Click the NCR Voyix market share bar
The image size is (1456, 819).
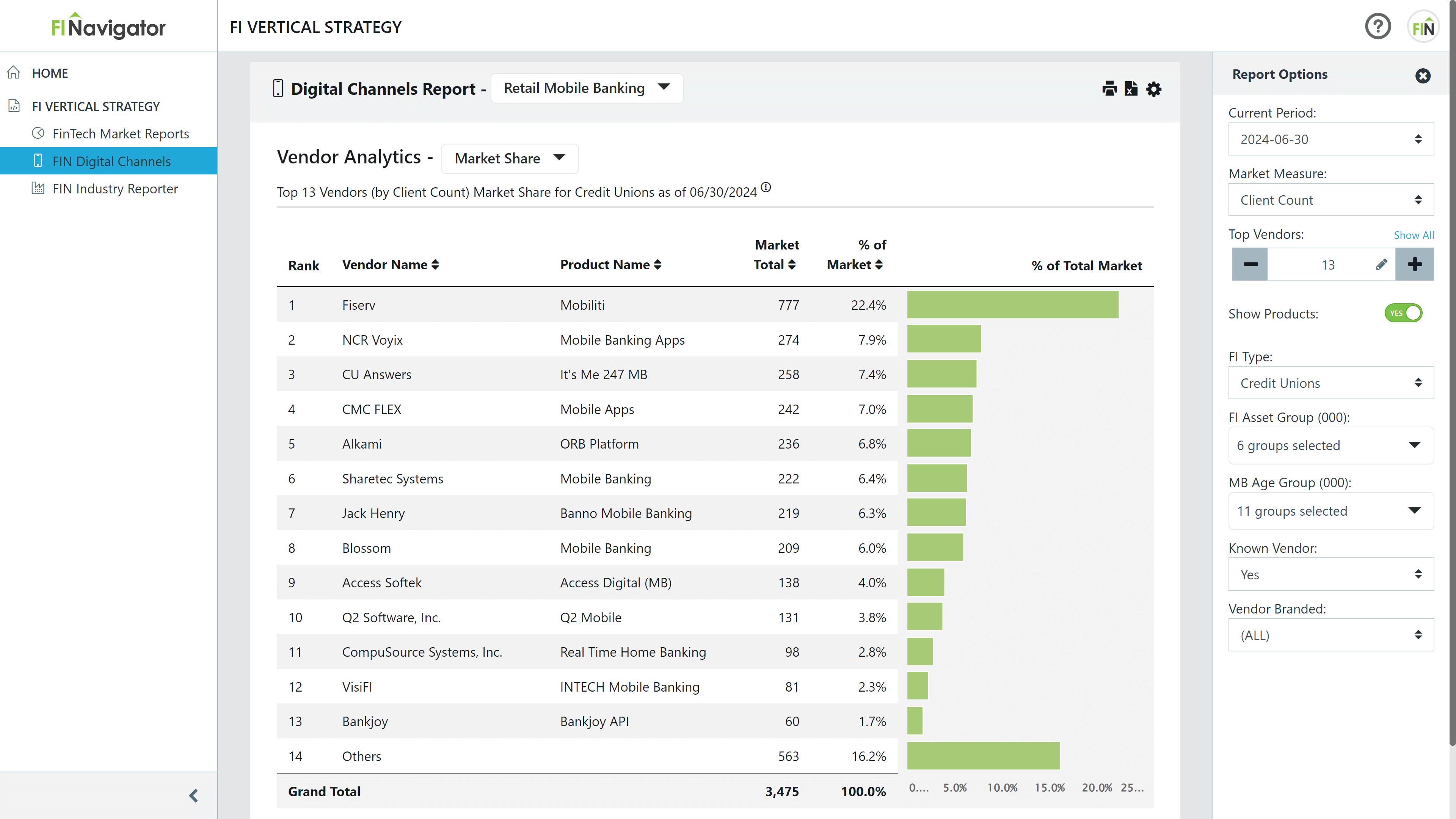pos(944,339)
